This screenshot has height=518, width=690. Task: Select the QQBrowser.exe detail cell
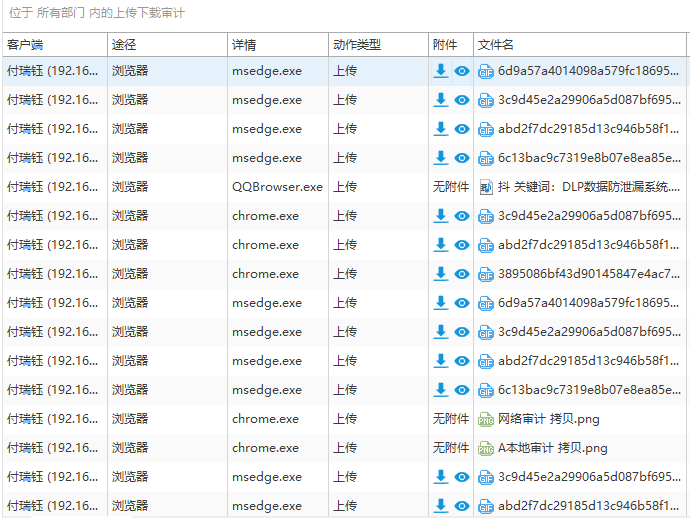click(x=277, y=187)
